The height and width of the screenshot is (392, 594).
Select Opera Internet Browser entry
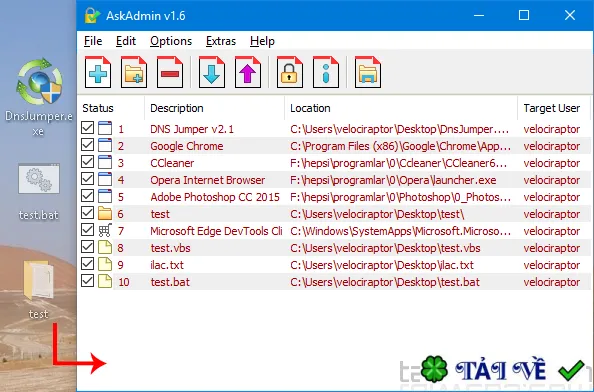(208, 180)
